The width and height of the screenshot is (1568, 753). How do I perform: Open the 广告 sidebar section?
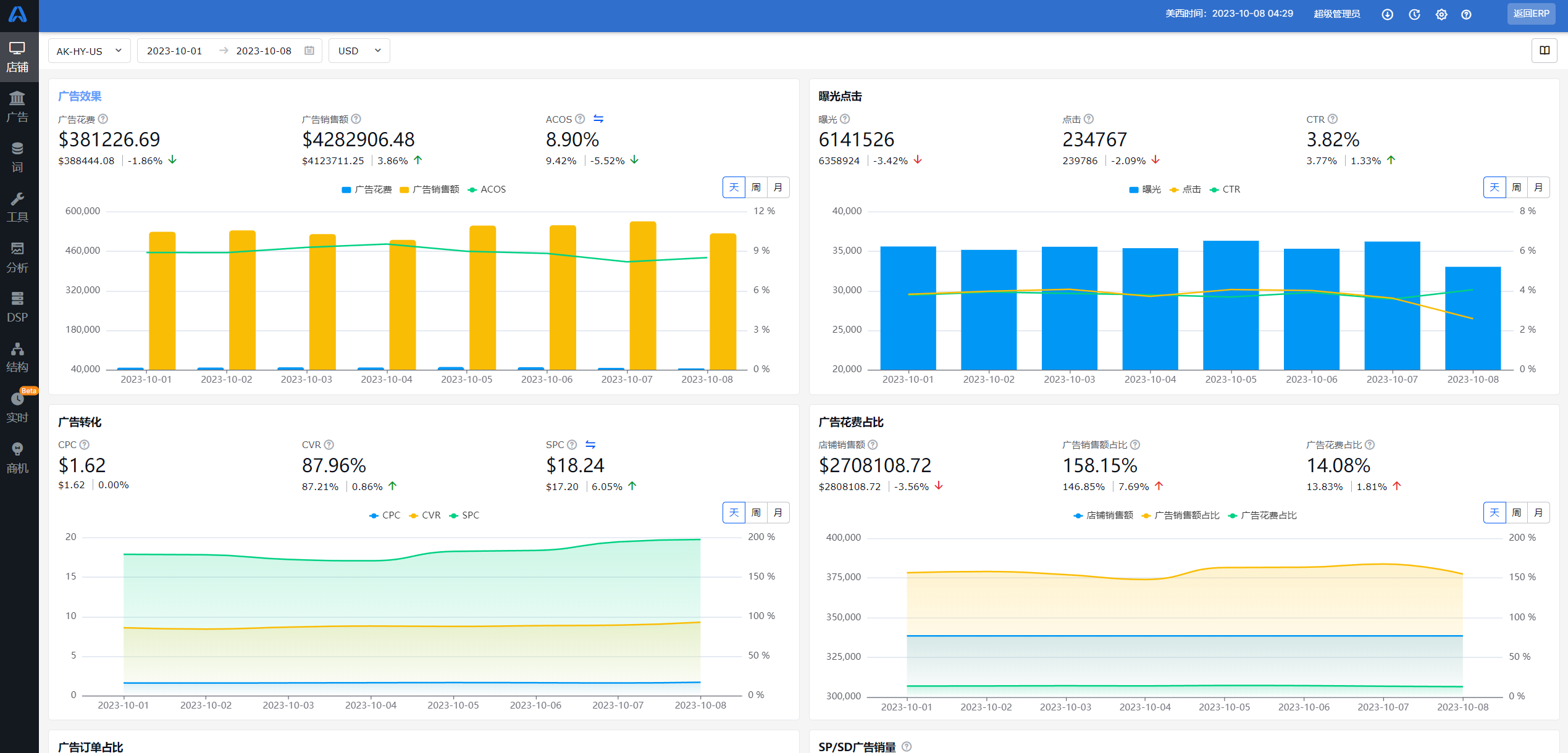pos(17,107)
